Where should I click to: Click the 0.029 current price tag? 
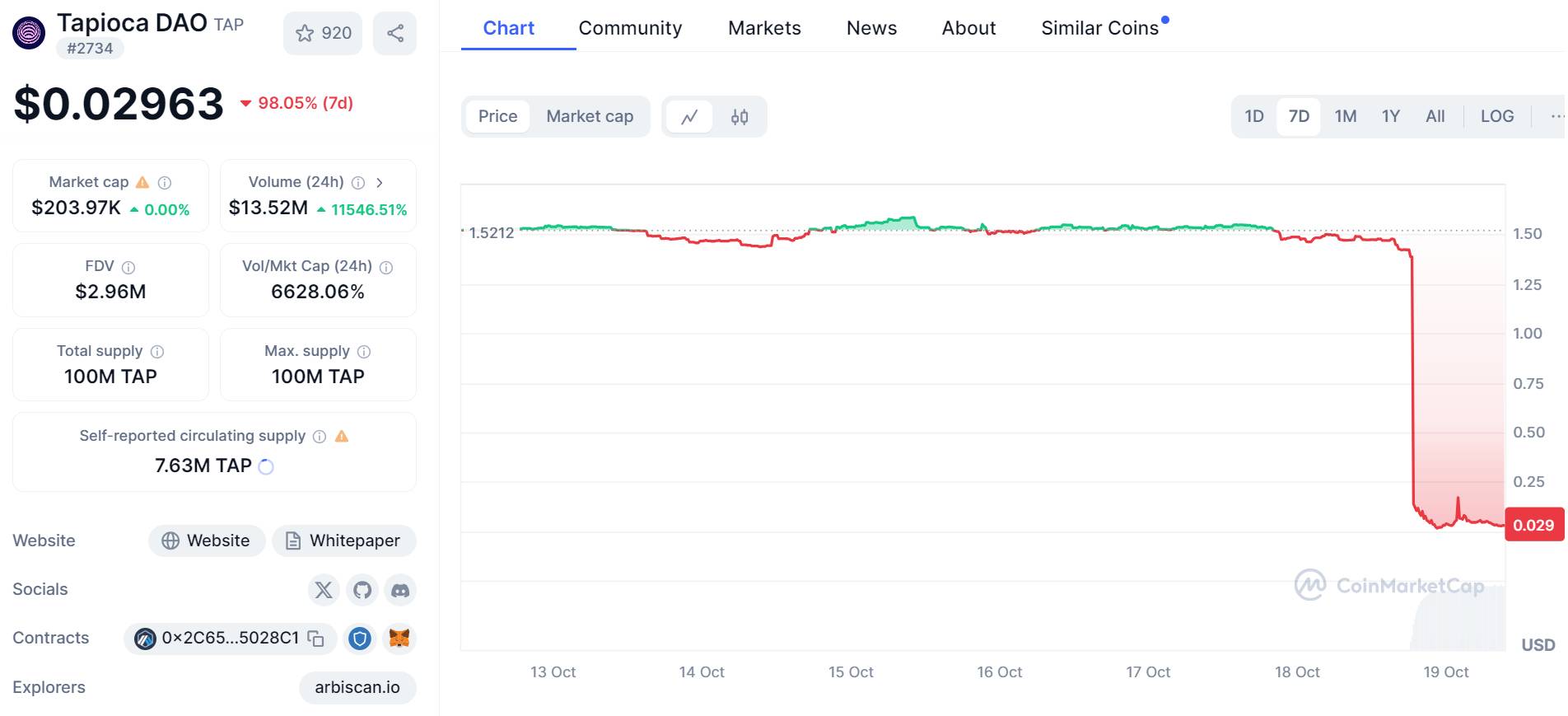pyautogui.click(x=1533, y=525)
